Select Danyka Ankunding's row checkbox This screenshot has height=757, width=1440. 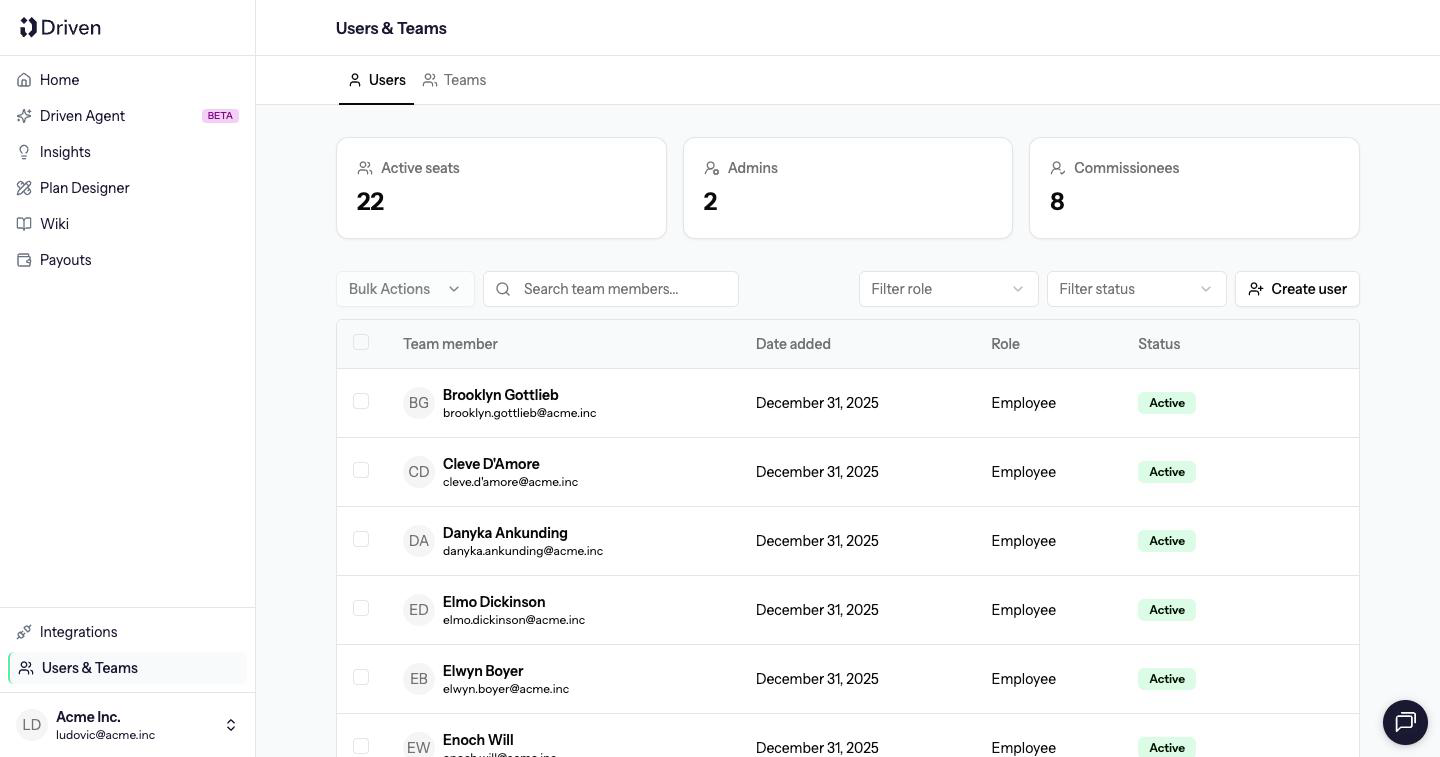tap(361, 539)
